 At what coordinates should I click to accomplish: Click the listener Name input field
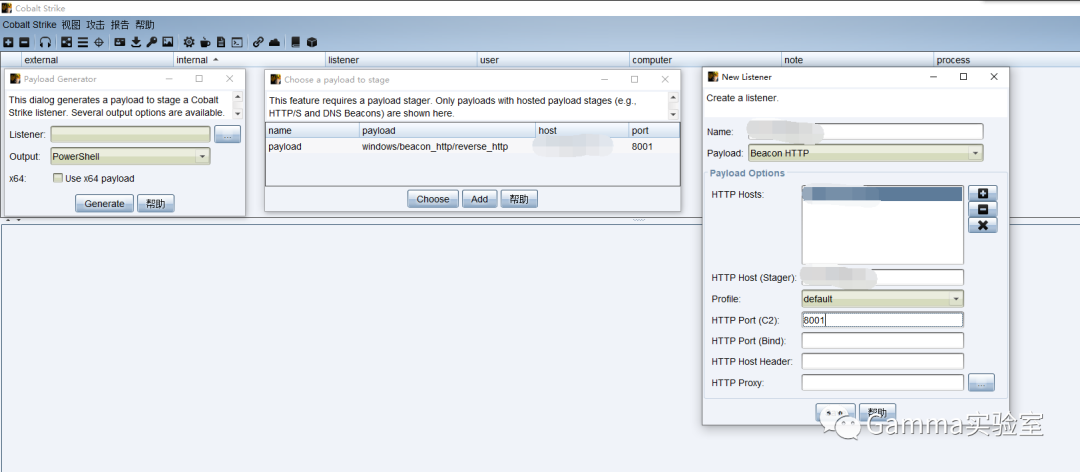click(866, 132)
